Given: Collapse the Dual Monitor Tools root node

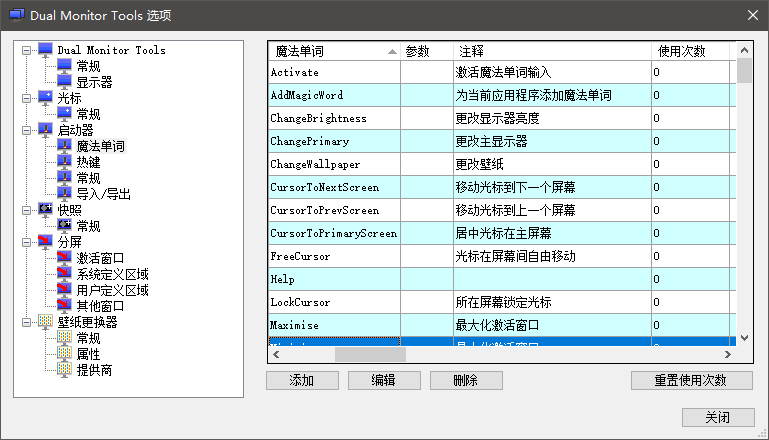Looking at the screenshot, I should pyautogui.click(x=26, y=50).
